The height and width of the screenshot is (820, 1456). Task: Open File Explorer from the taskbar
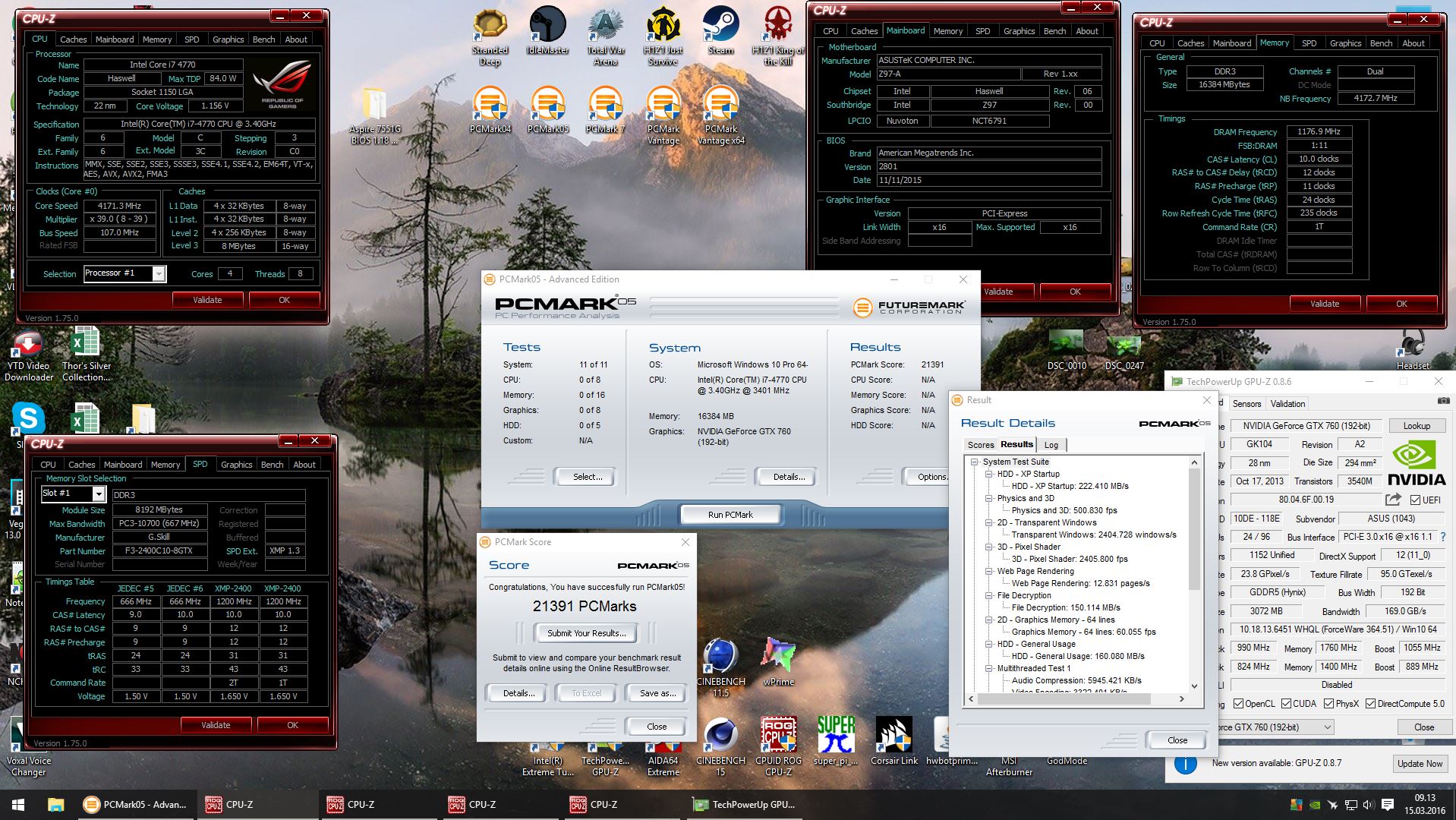pyautogui.click(x=55, y=804)
